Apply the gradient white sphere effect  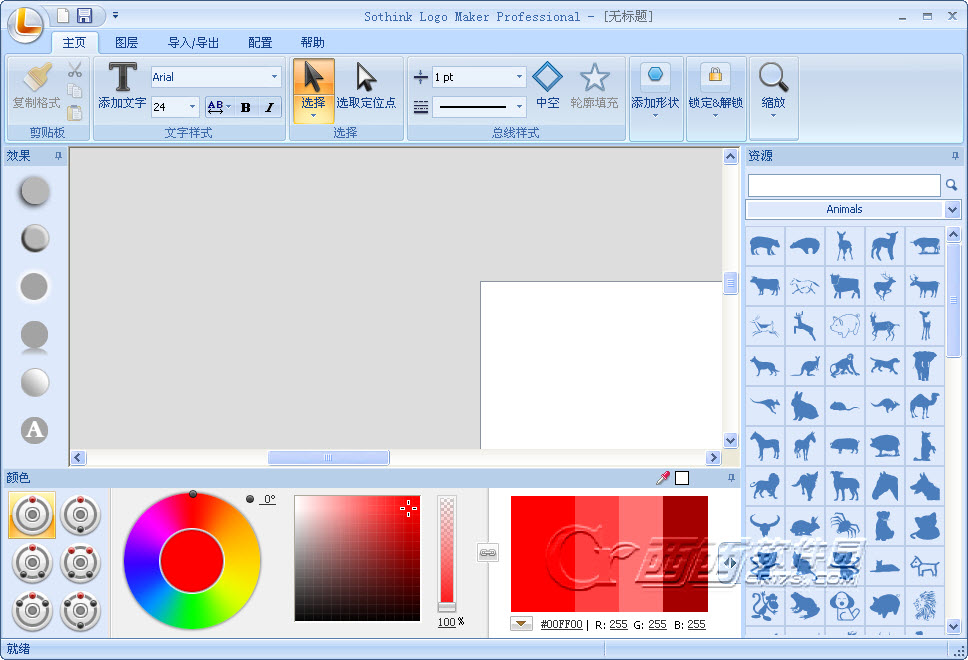coord(35,382)
